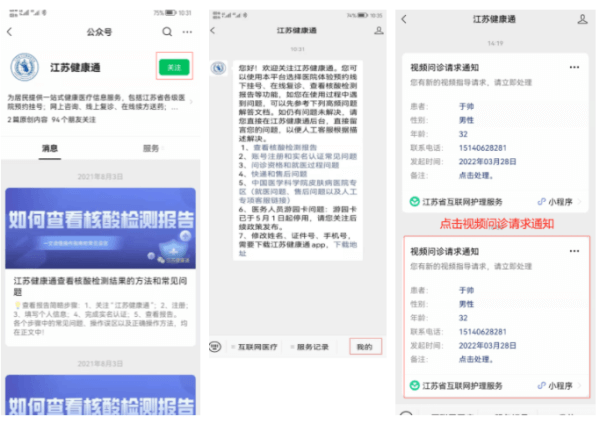The image size is (600, 431).
Task: Switch to the 服务 tab
Action: tap(151, 149)
